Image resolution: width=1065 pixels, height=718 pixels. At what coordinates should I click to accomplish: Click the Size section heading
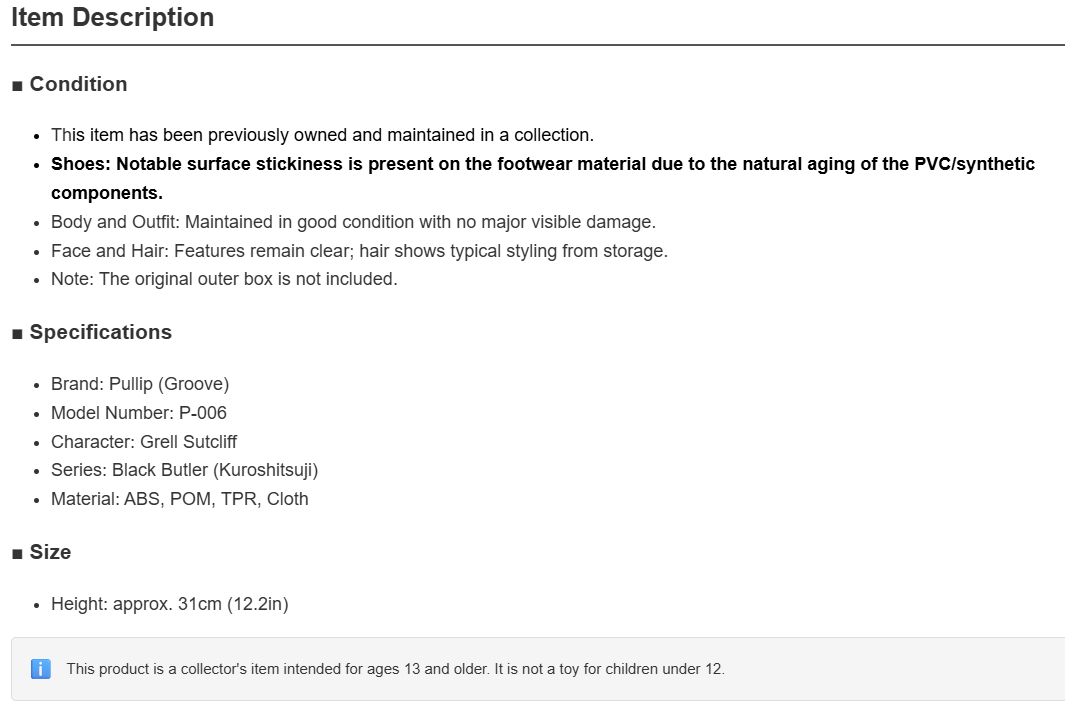click(x=50, y=552)
